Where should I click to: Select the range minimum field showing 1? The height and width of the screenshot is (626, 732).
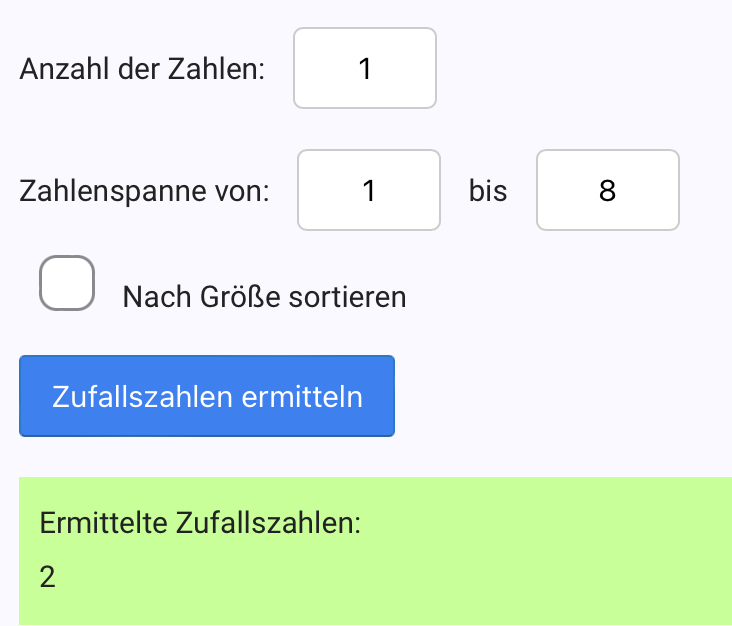[x=369, y=190]
